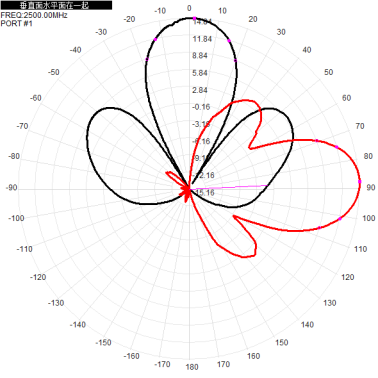
Task: Click the -120 degree angle label
Action: (x=38, y=277)
